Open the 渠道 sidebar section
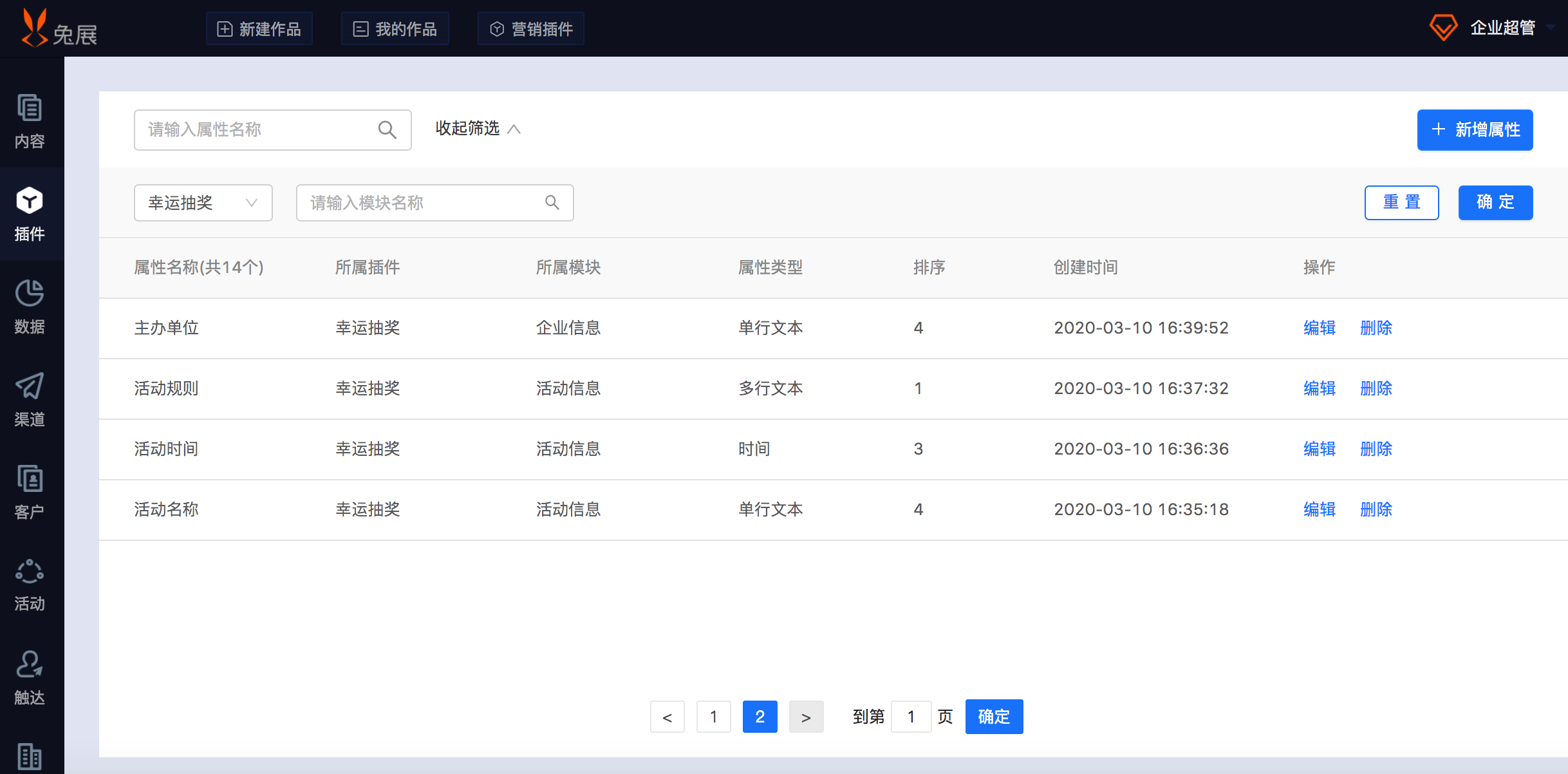Image resolution: width=1568 pixels, height=774 pixels. point(30,399)
